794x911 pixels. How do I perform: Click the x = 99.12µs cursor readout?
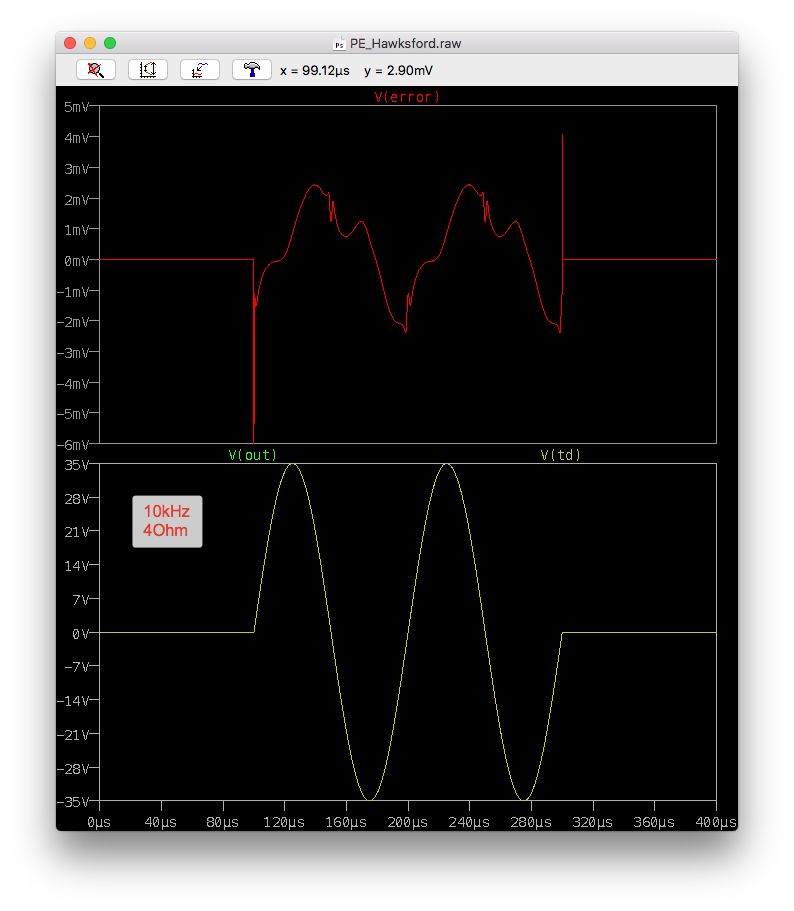click(x=315, y=71)
